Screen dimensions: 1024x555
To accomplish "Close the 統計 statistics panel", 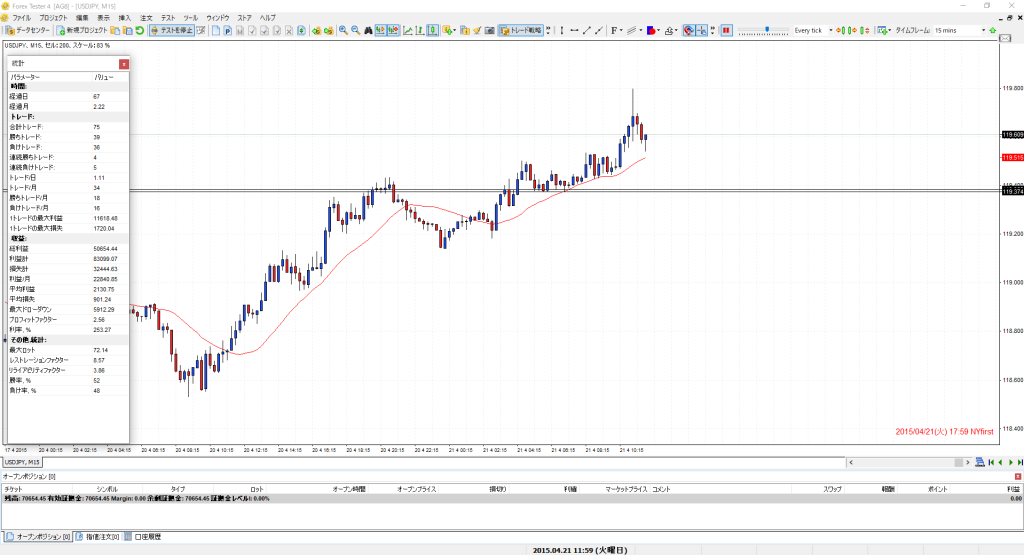I will pos(123,64).
